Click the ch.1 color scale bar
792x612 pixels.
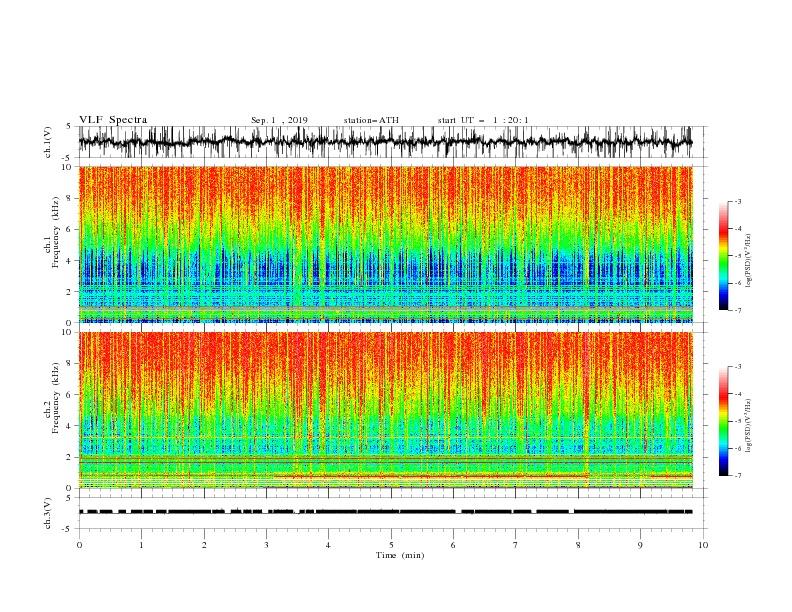[x=724, y=256]
